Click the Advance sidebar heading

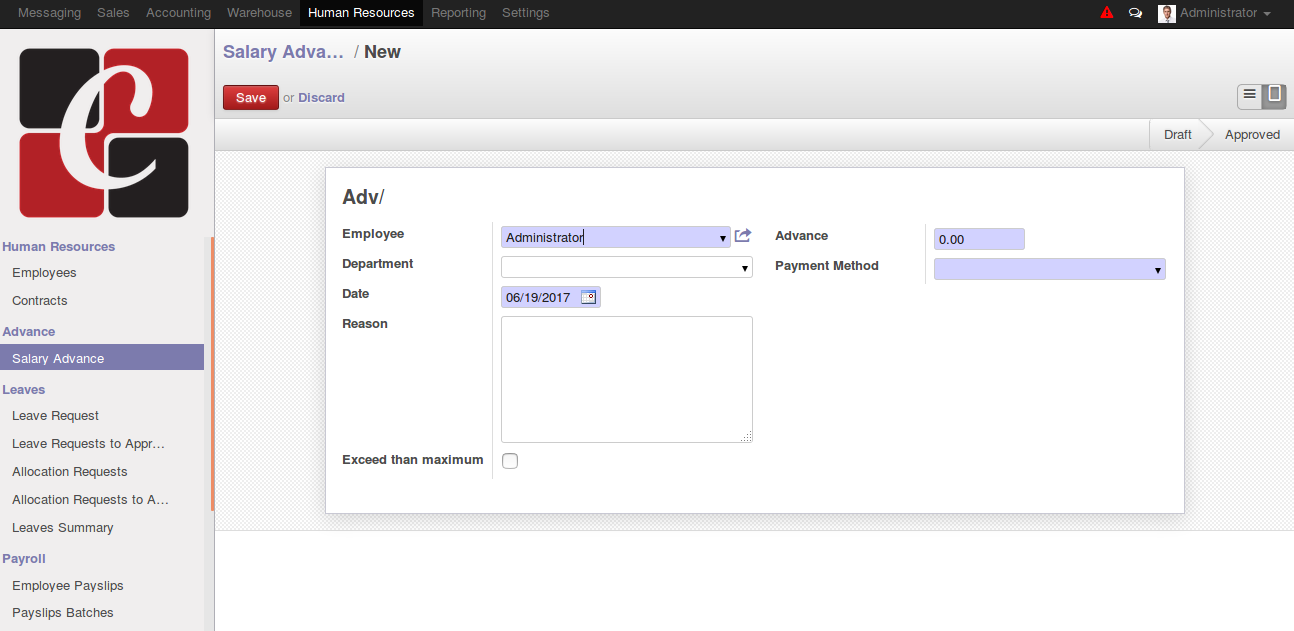29,331
